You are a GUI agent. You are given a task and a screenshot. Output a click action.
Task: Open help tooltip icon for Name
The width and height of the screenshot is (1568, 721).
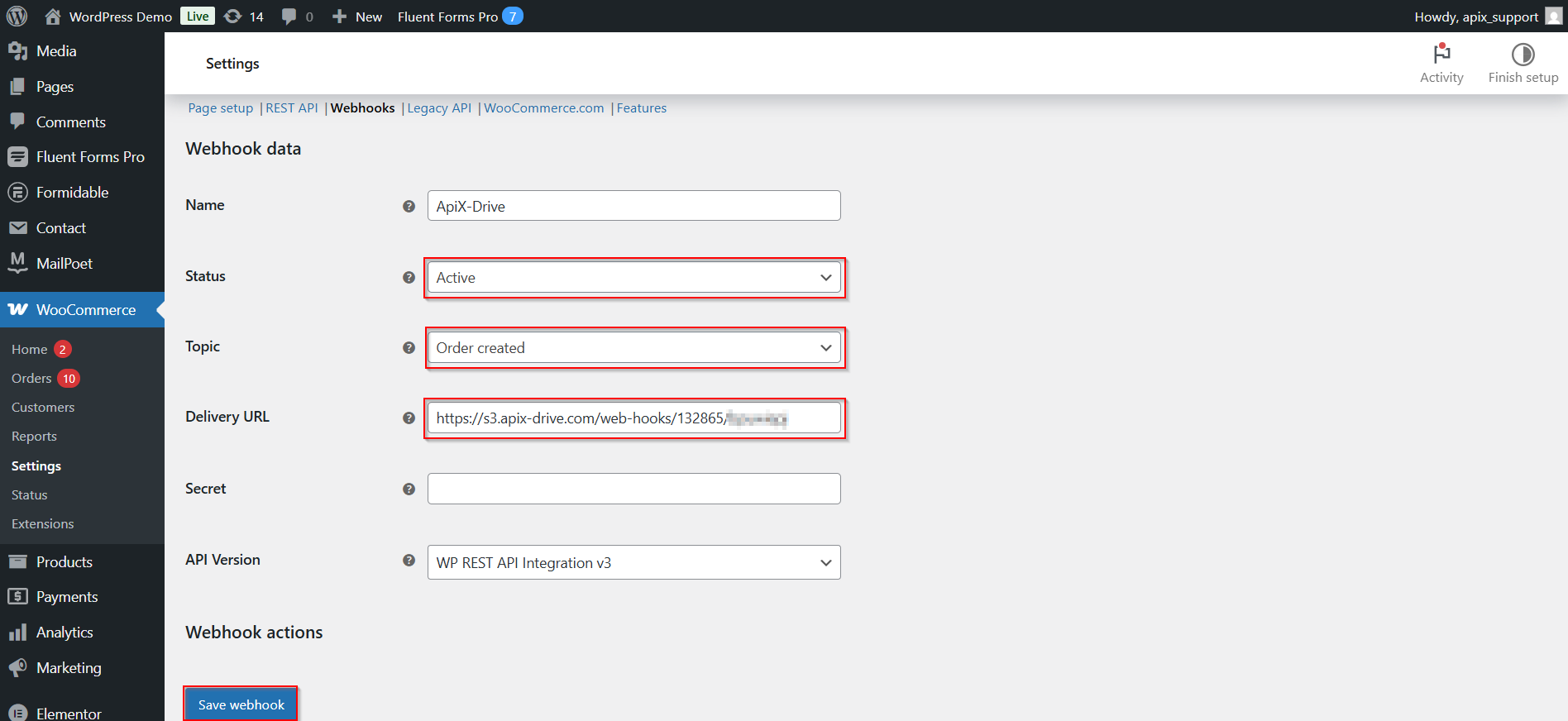(409, 207)
